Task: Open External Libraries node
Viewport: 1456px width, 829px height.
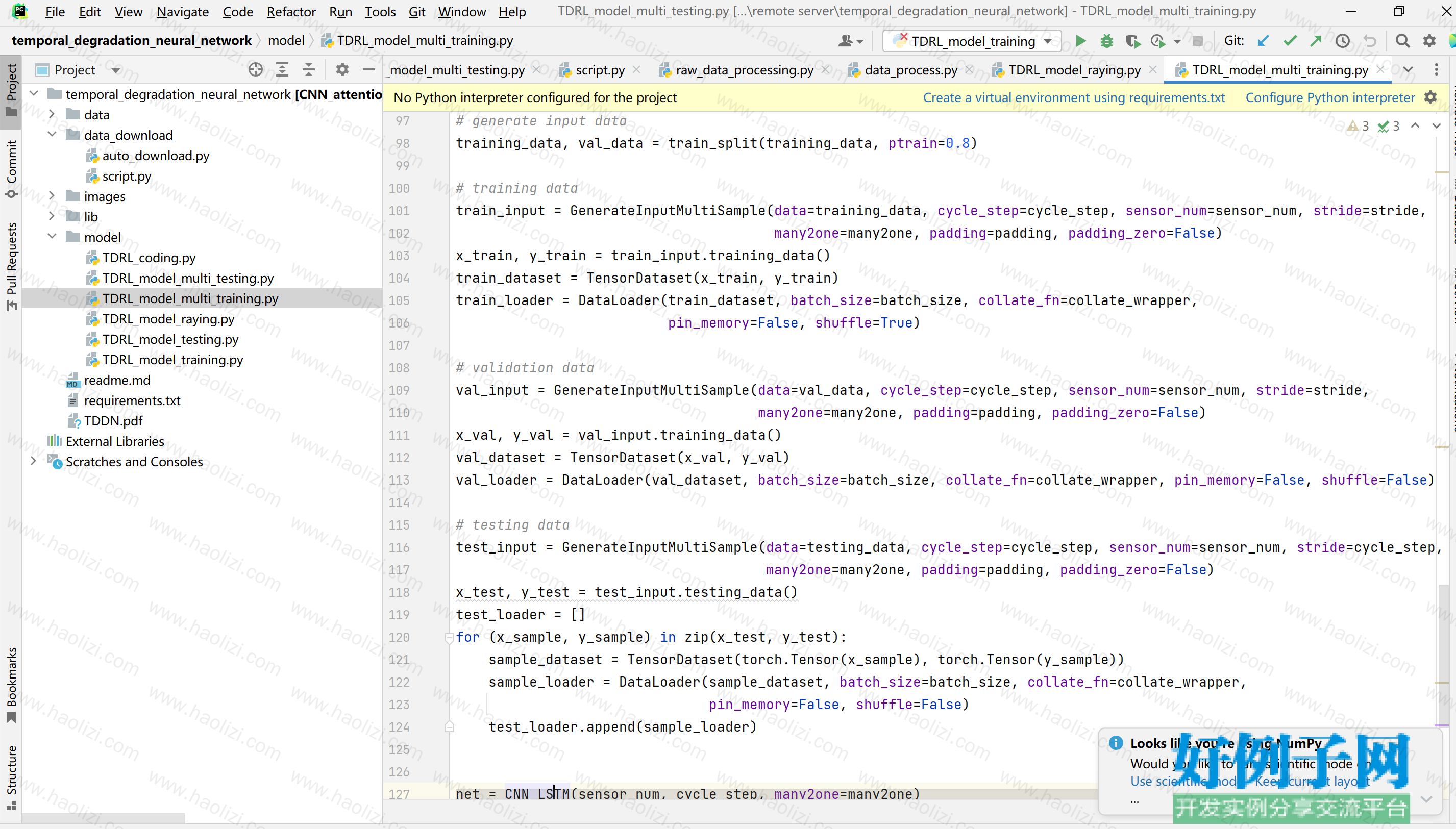Action: tap(114, 441)
